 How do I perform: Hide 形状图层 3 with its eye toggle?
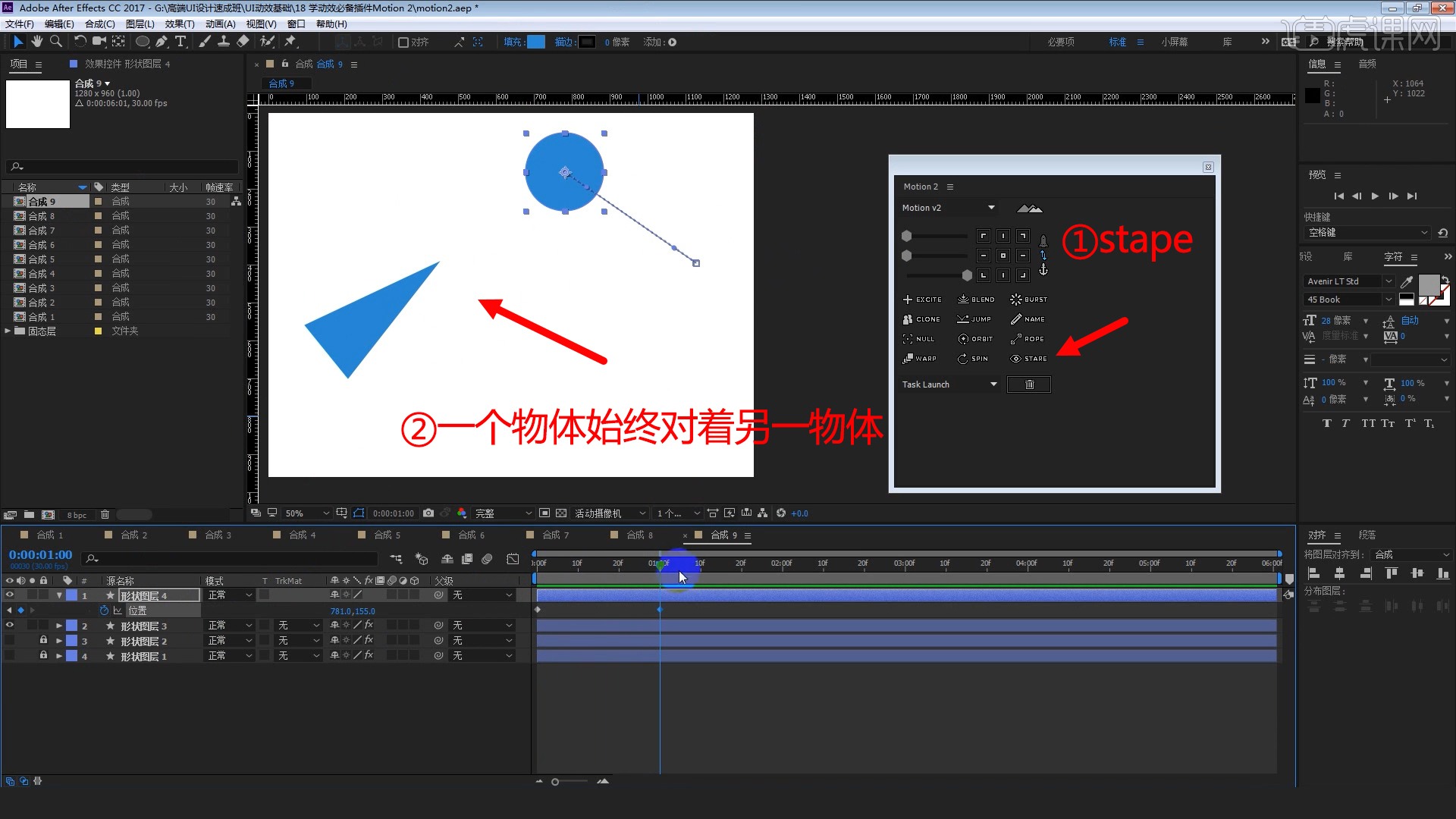[x=10, y=625]
